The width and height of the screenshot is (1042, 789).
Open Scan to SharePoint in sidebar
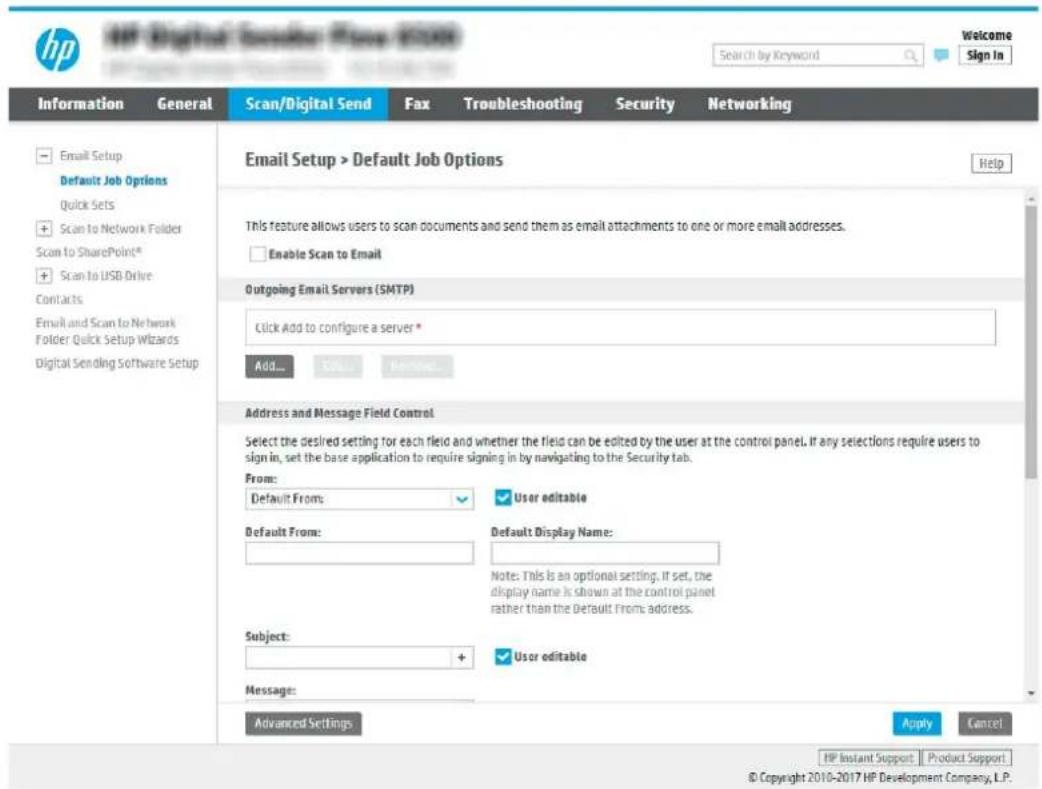point(89,252)
